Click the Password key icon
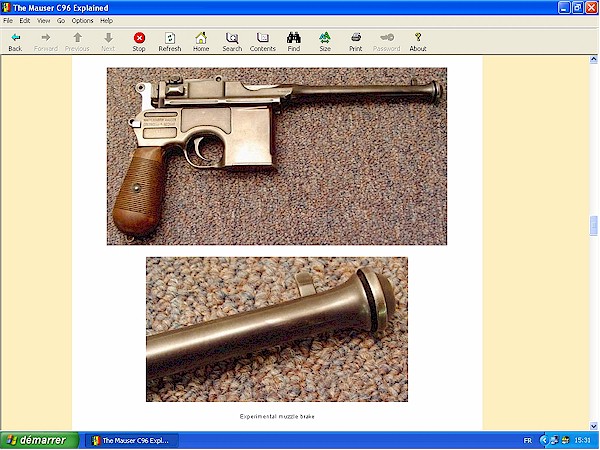Screen dimensions: 600x450 [386, 42]
